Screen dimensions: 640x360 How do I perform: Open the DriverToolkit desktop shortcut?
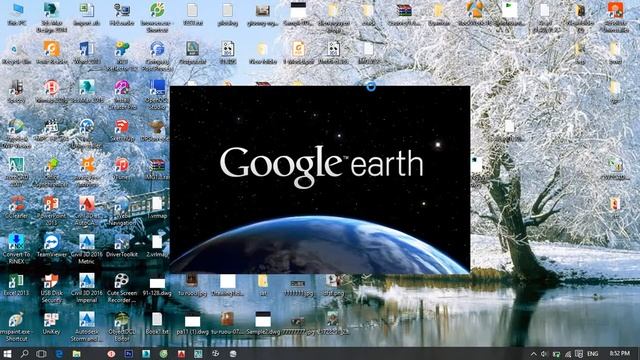(122, 246)
